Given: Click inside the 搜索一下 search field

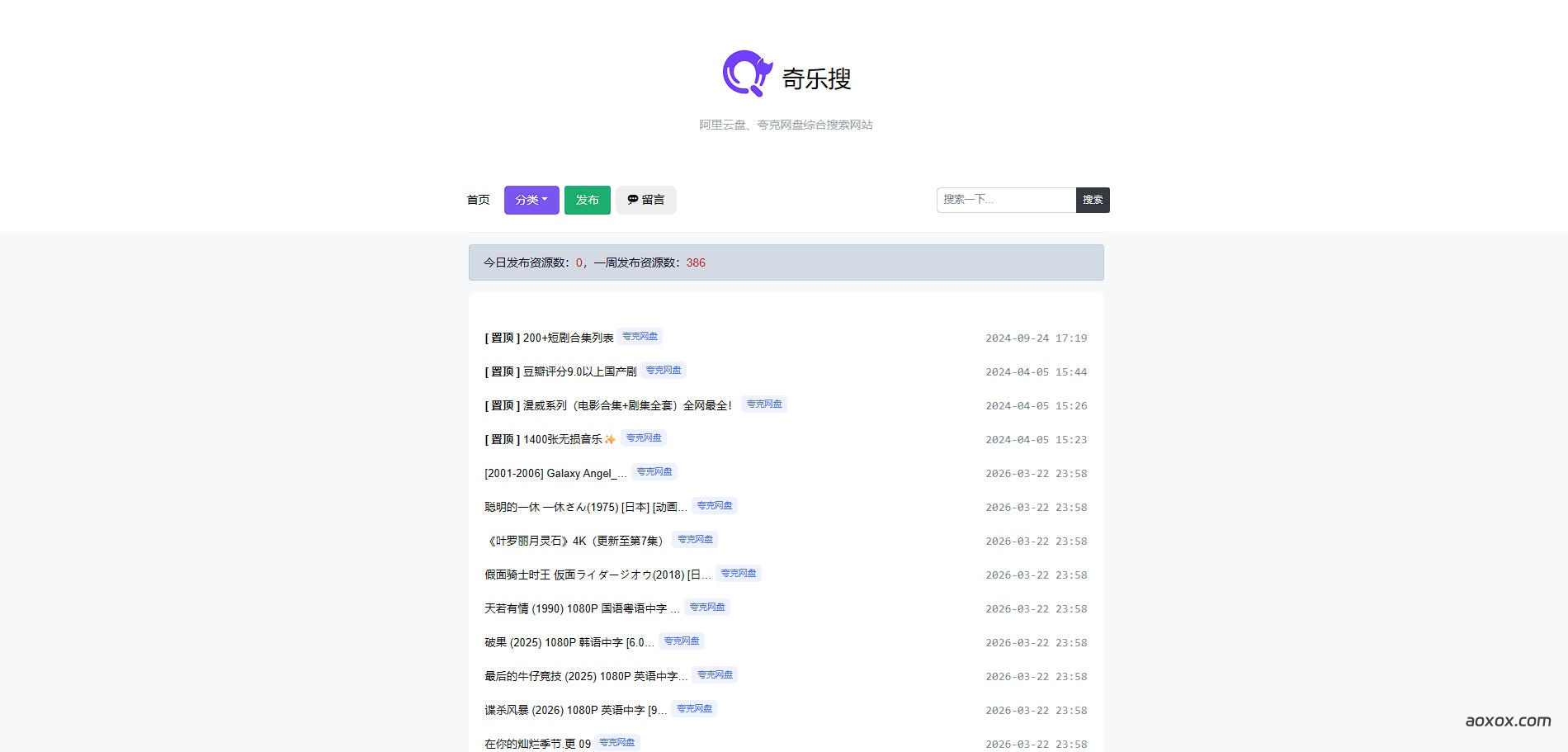Looking at the screenshot, I should tap(1006, 200).
